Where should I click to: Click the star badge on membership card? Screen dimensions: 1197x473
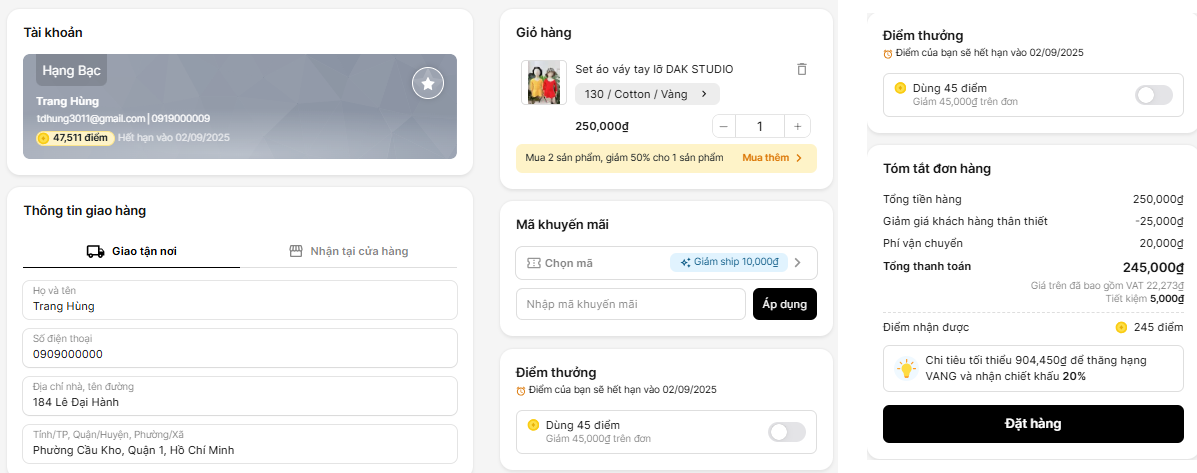point(428,83)
